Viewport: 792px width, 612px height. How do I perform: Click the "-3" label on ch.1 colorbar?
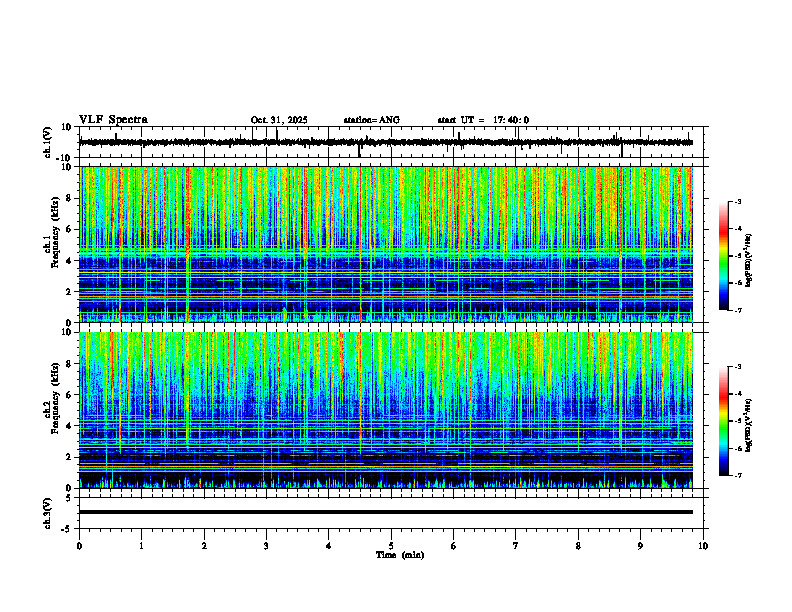(x=737, y=201)
